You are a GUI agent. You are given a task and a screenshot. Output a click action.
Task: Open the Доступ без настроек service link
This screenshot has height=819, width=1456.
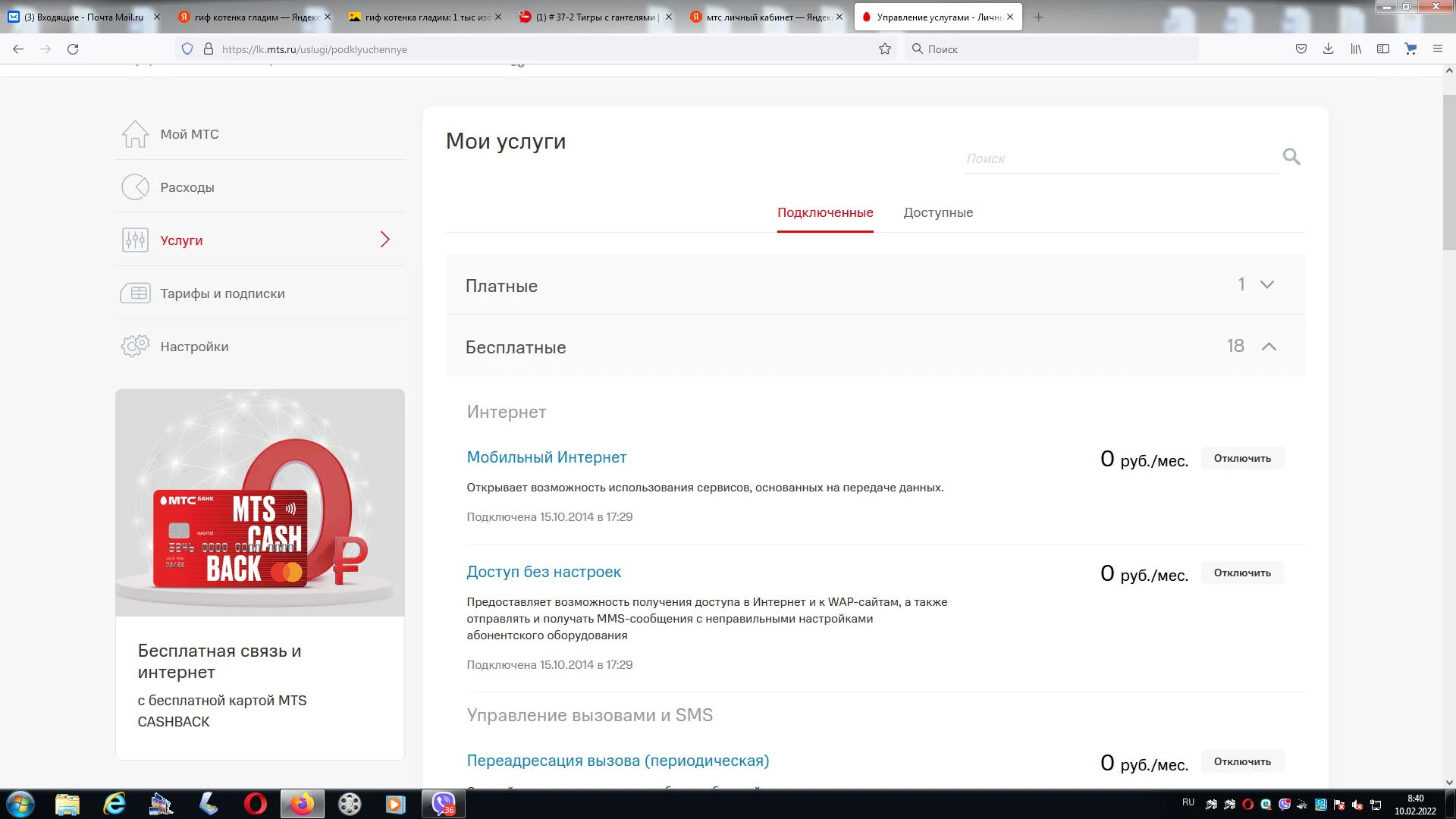[x=544, y=572]
